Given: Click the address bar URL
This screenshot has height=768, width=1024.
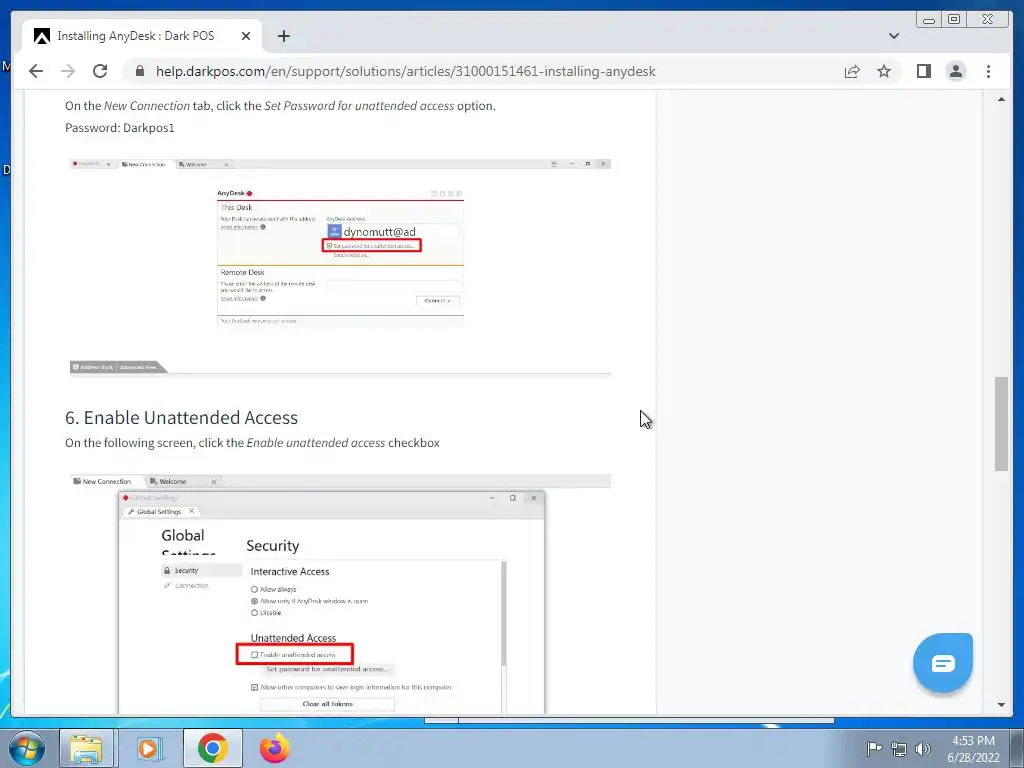Looking at the screenshot, I should click(x=405, y=71).
